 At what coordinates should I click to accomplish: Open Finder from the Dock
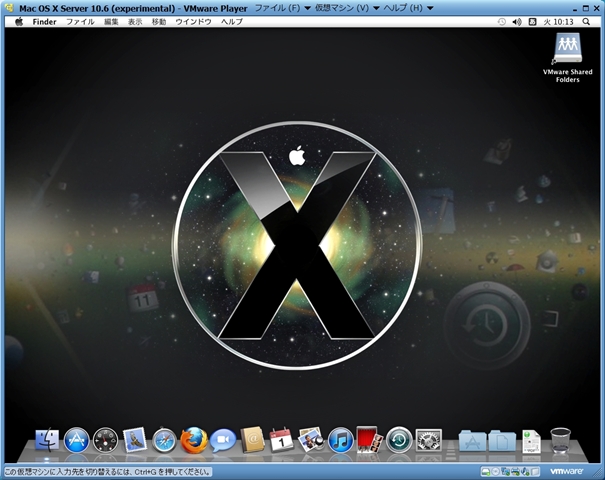point(47,440)
